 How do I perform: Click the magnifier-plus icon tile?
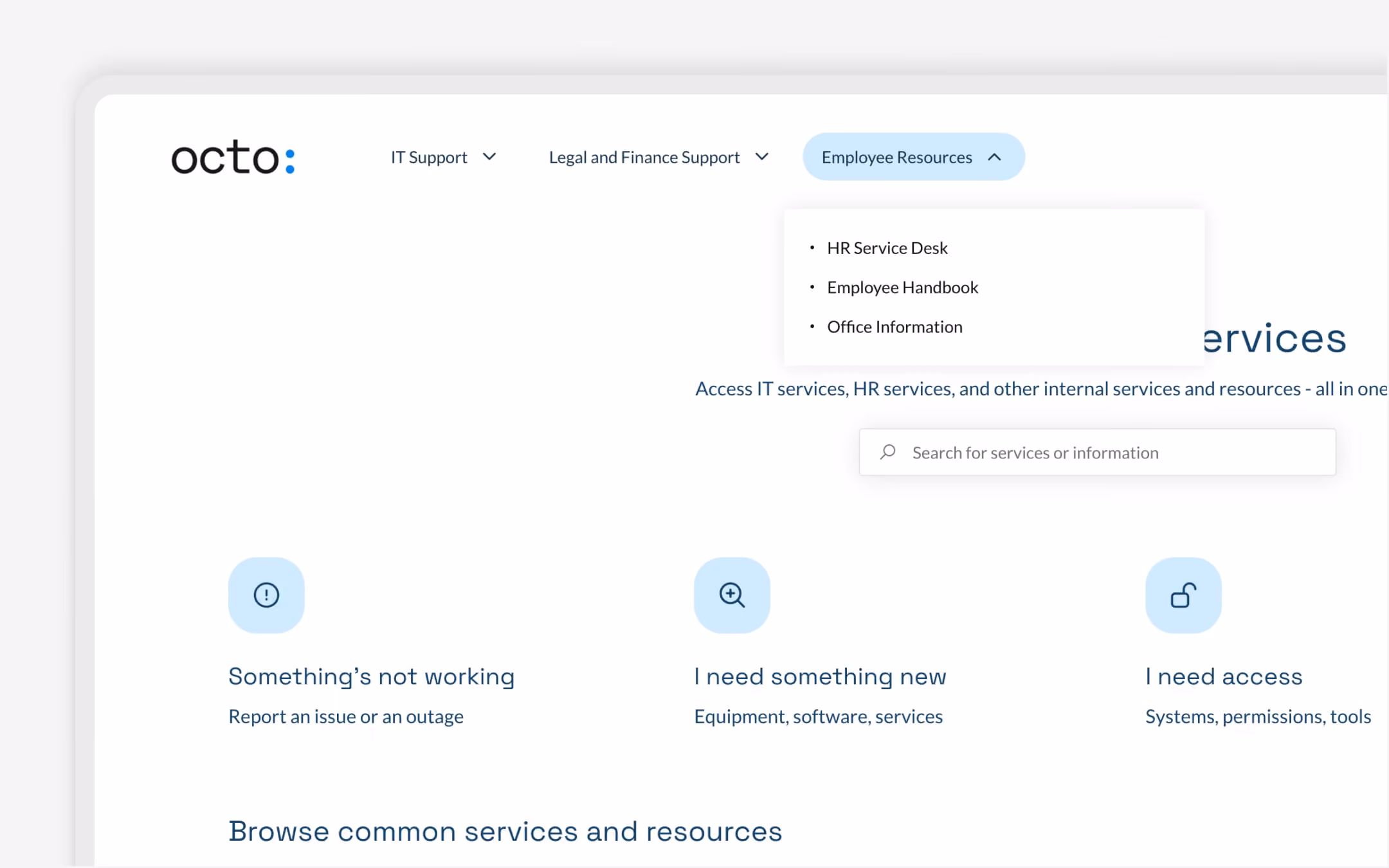(x=732, y=595)
